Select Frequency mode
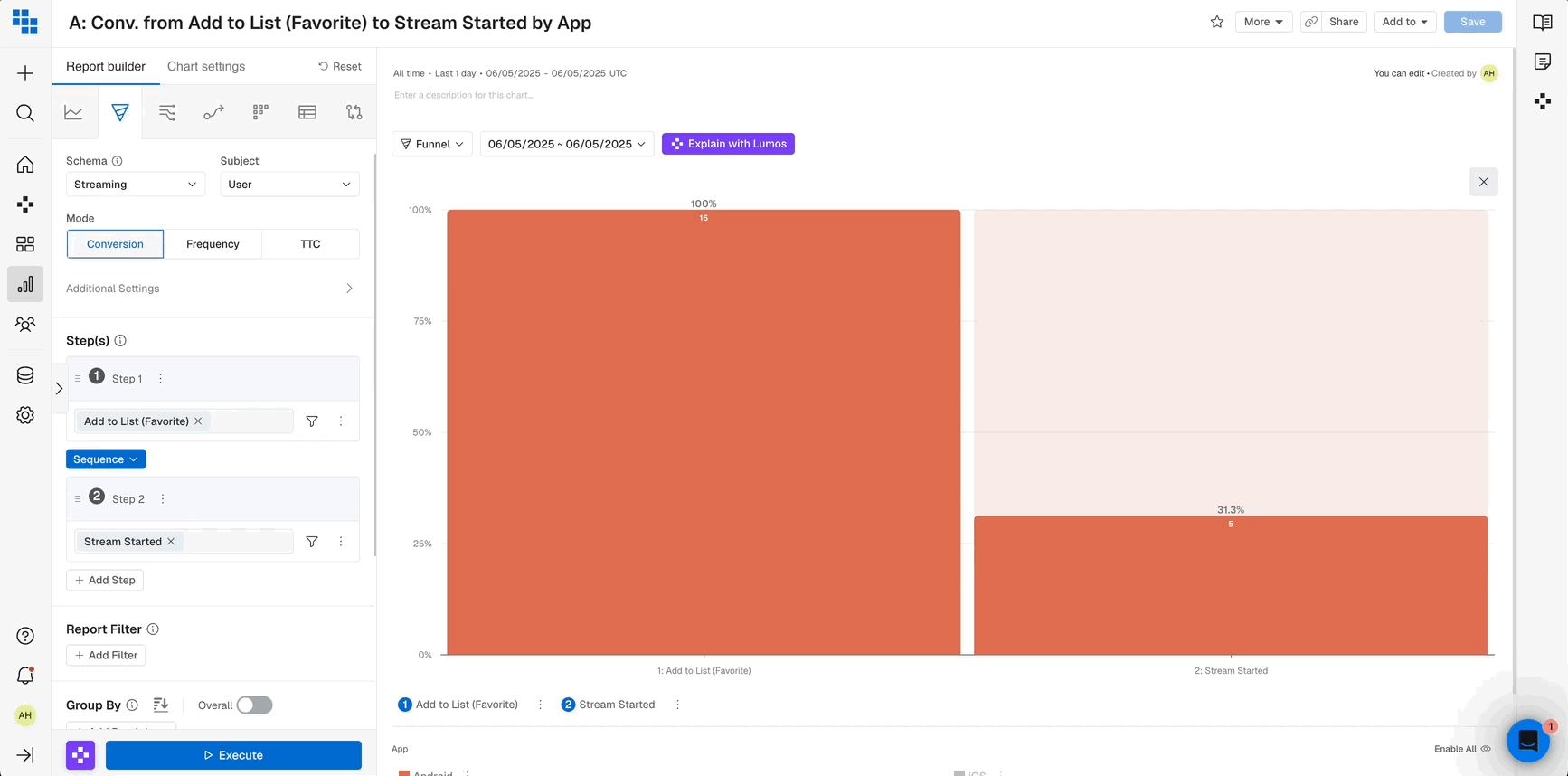The image size is (1568, 776). click(213, 244)
